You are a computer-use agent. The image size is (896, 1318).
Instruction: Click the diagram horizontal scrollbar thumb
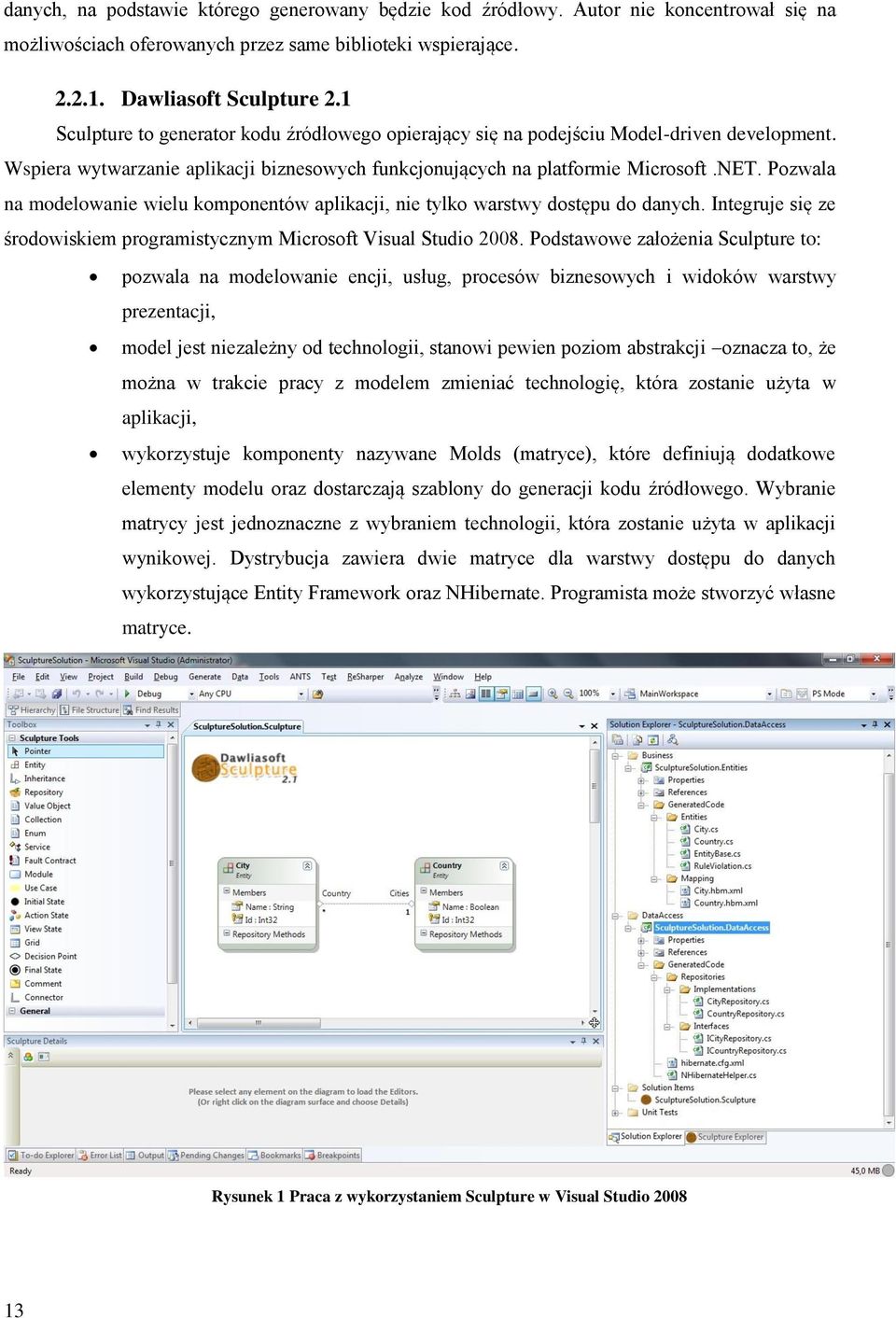(x=259, y=1023)
